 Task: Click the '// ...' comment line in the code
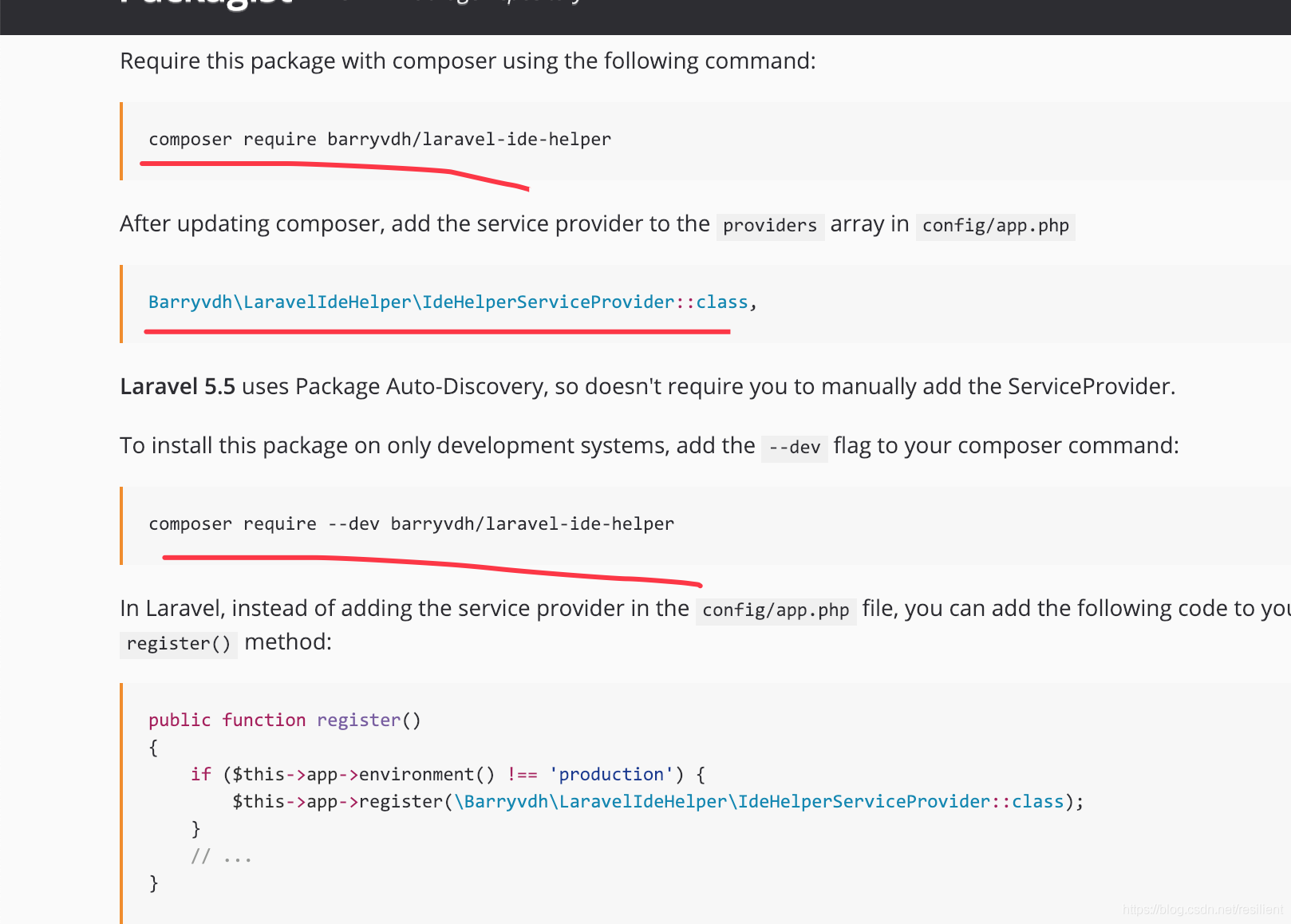click(x=221, y=857)
